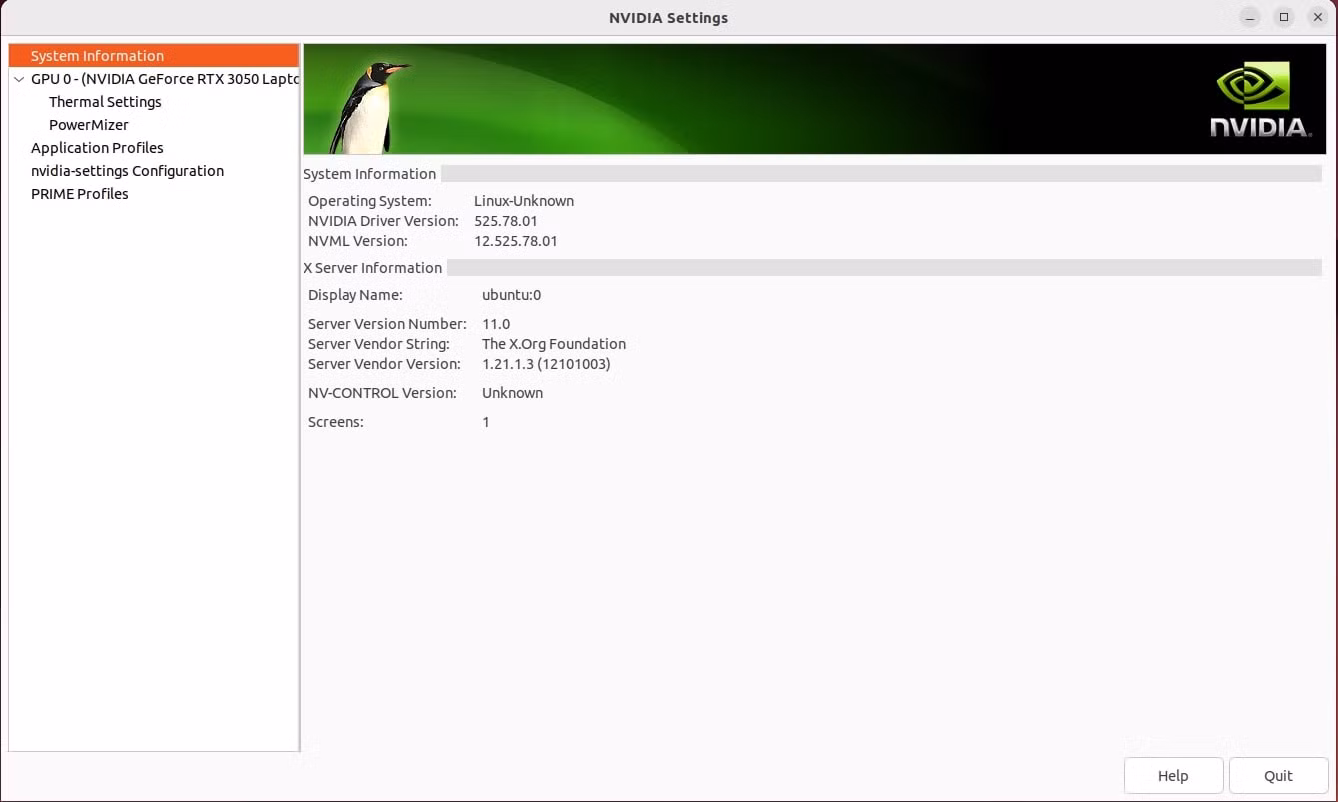The height and width of the screenshot is (802, 1338).
Task: Click the NV-CONTROL Version value Unknown
Action: click(512, 393)
